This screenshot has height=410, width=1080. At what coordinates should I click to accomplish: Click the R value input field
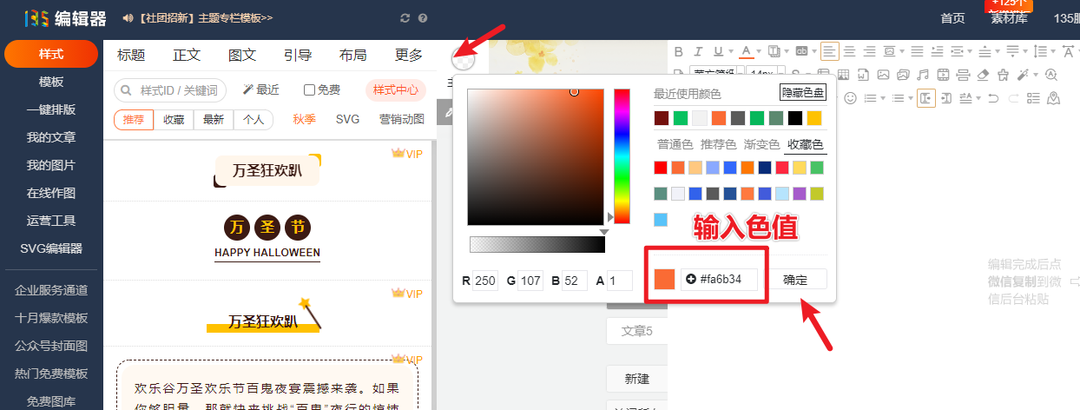coord(485,280)
